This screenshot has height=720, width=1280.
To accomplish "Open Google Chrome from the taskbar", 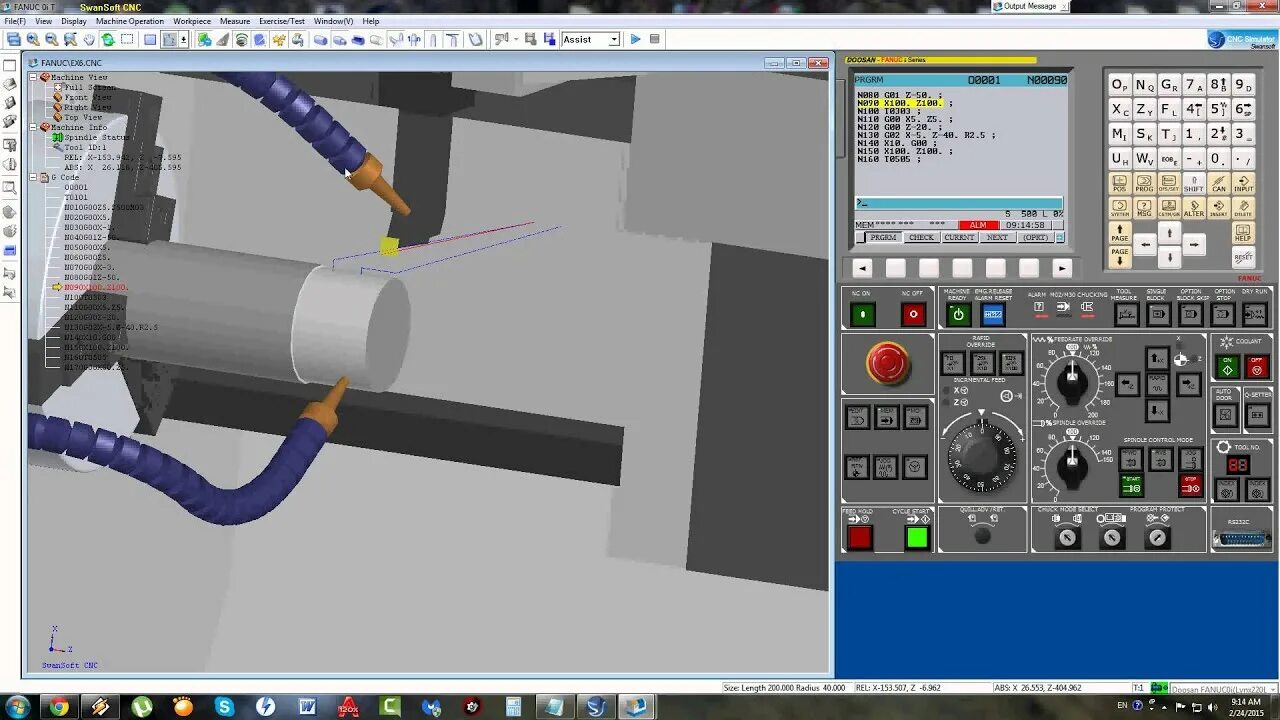I will (59, 707).
